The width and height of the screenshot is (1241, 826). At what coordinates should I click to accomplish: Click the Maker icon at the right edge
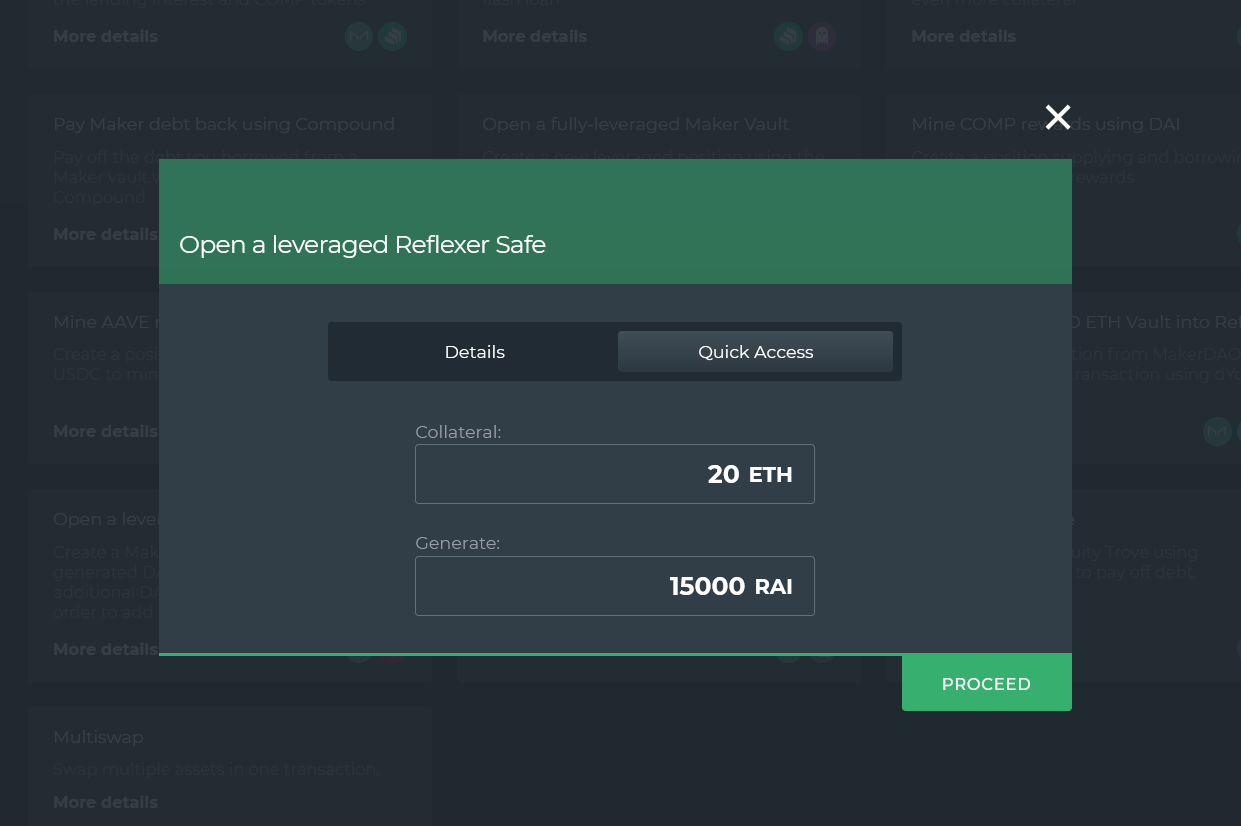pos(1217,432)
